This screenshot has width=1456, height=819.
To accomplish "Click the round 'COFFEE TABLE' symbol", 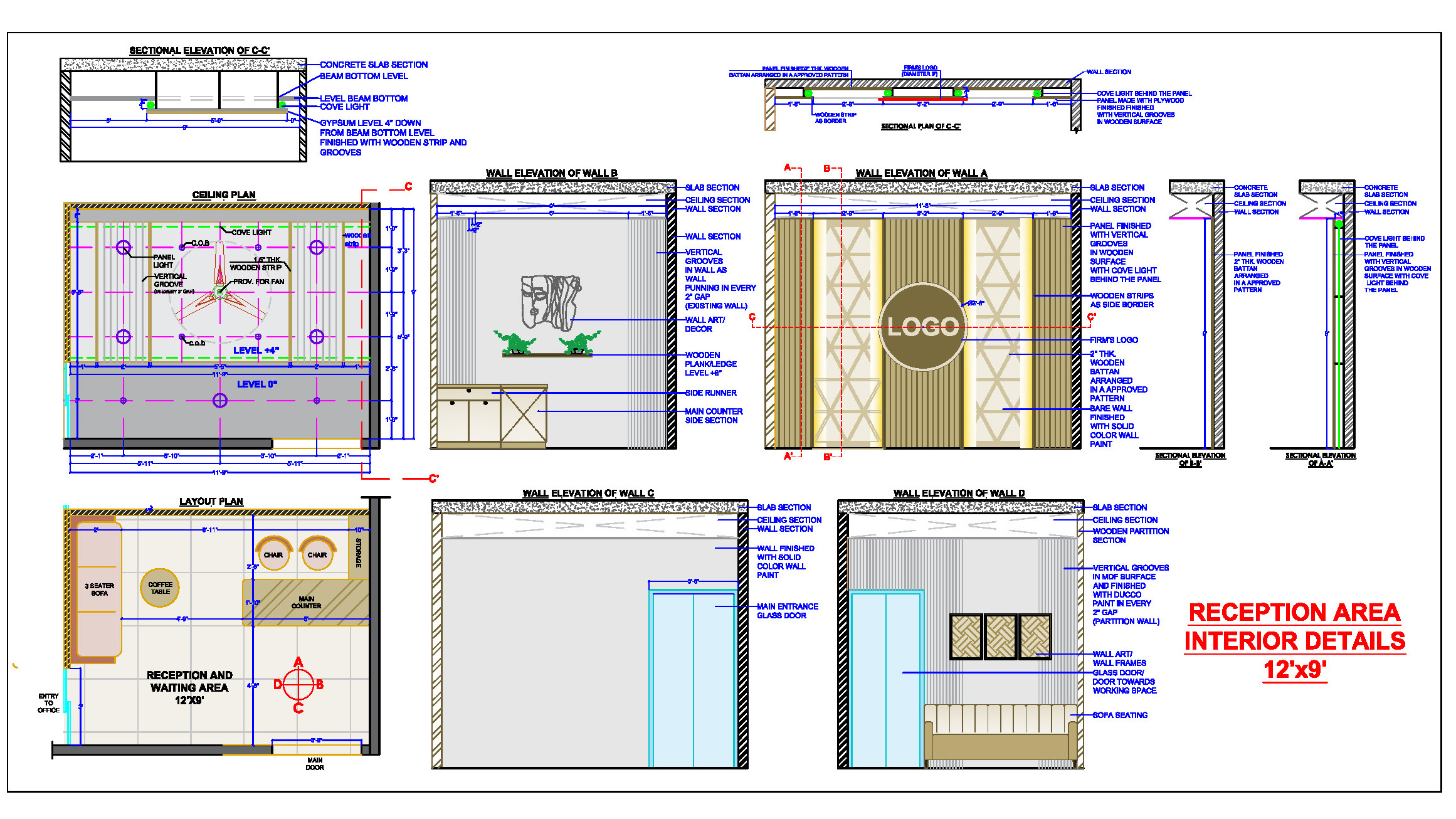I will click(x=160, y=588).
